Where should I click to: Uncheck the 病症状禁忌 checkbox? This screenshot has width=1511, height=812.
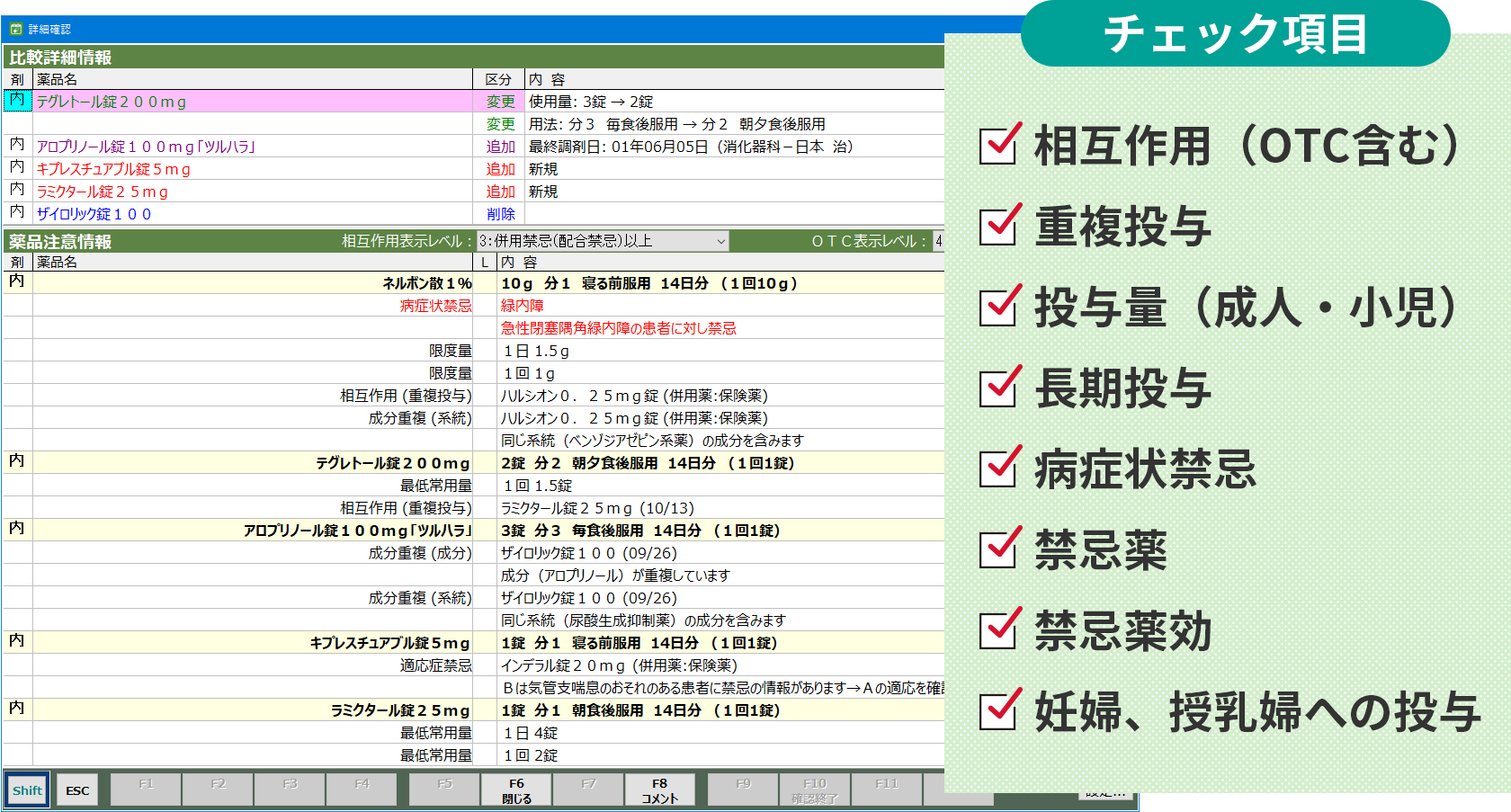(999, 468)
